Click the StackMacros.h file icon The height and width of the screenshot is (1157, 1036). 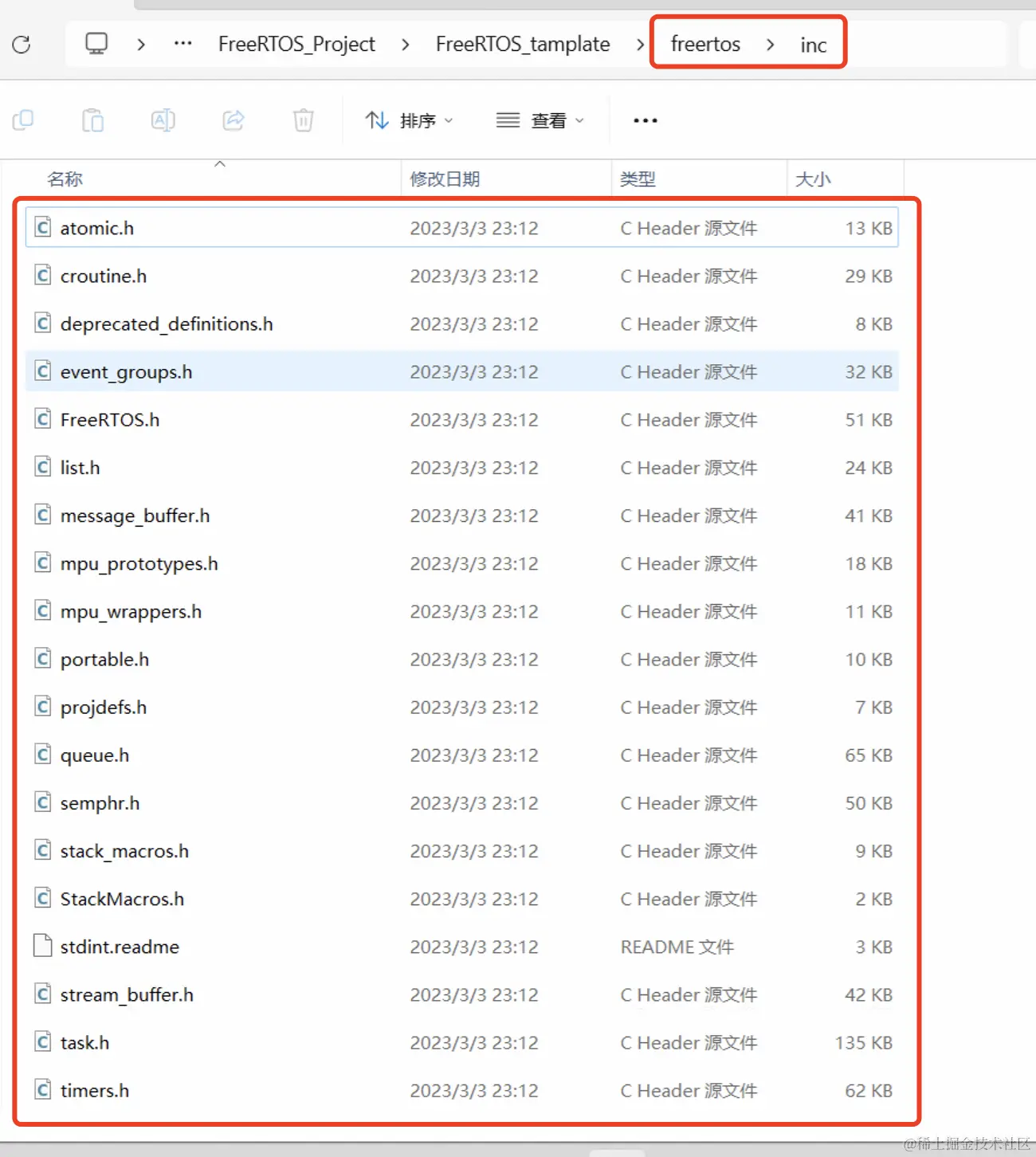click(x=43, y=898)
